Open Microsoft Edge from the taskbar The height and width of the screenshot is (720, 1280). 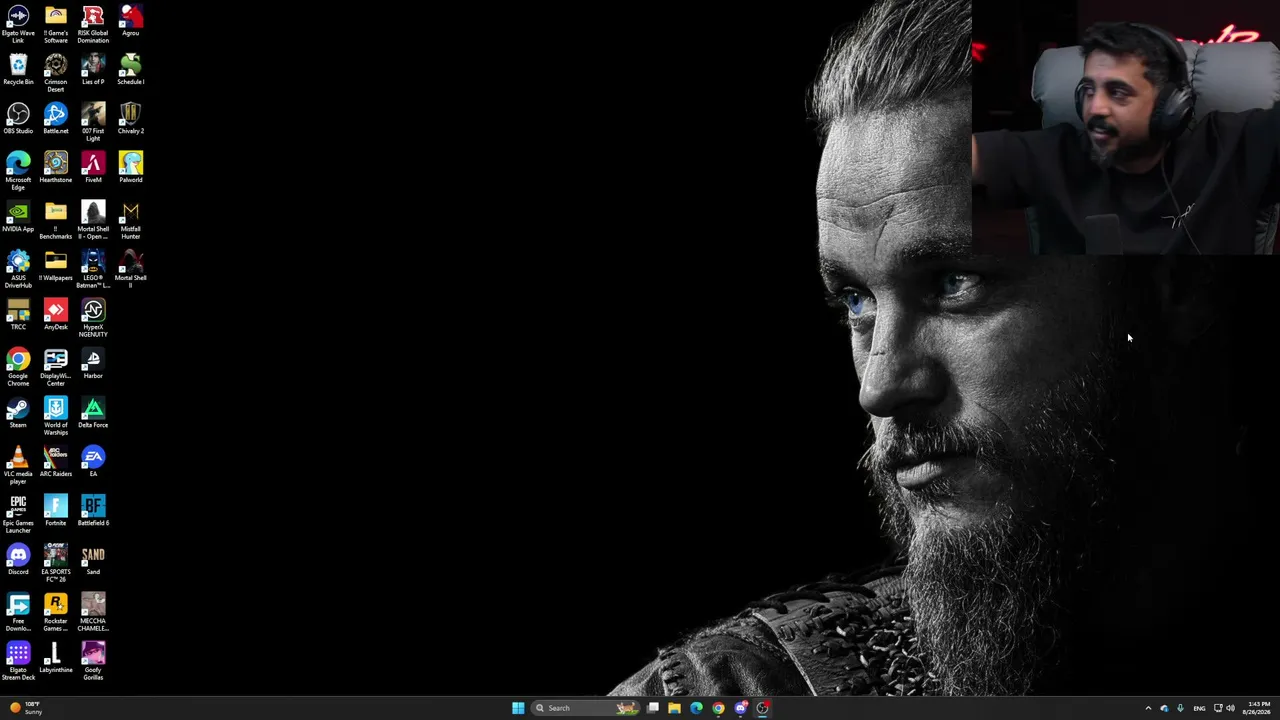point(696,708)
